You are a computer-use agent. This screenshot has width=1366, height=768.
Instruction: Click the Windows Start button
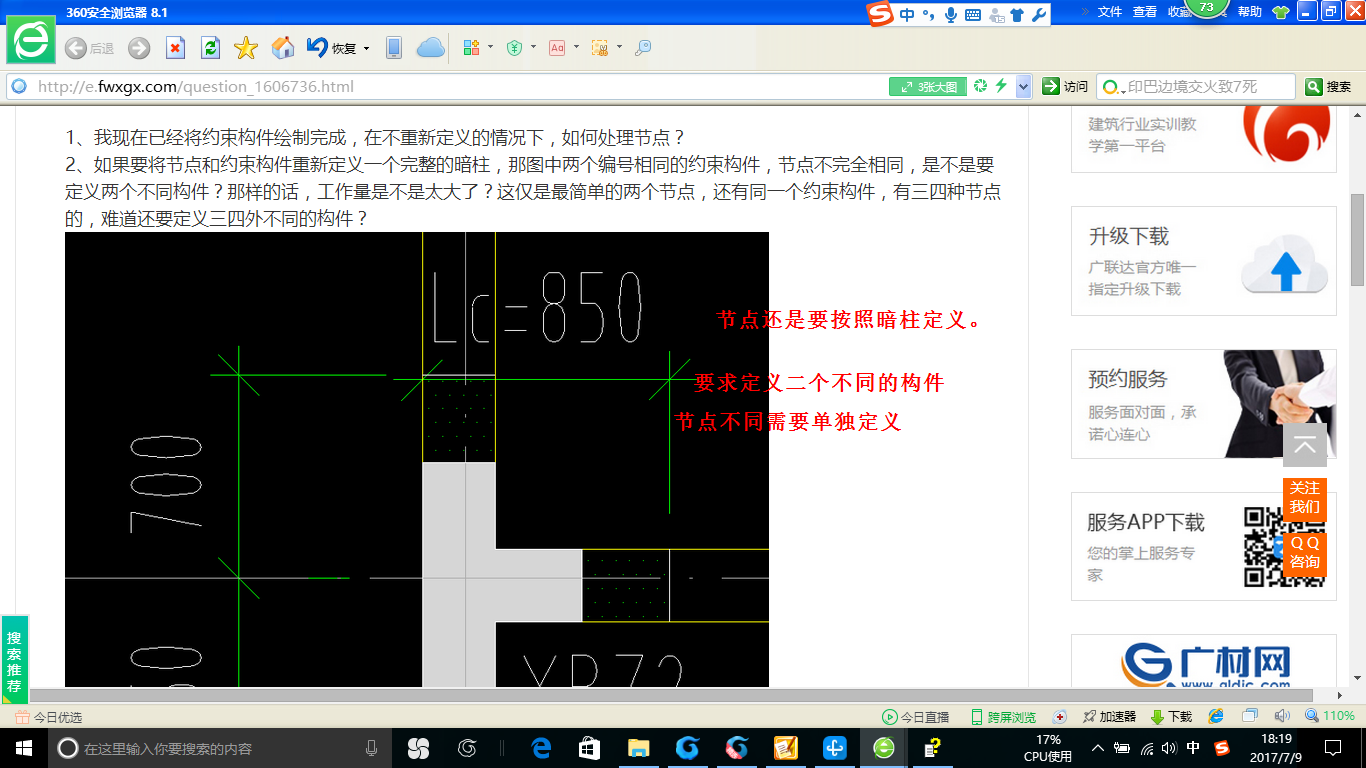[x=23, y=748]
